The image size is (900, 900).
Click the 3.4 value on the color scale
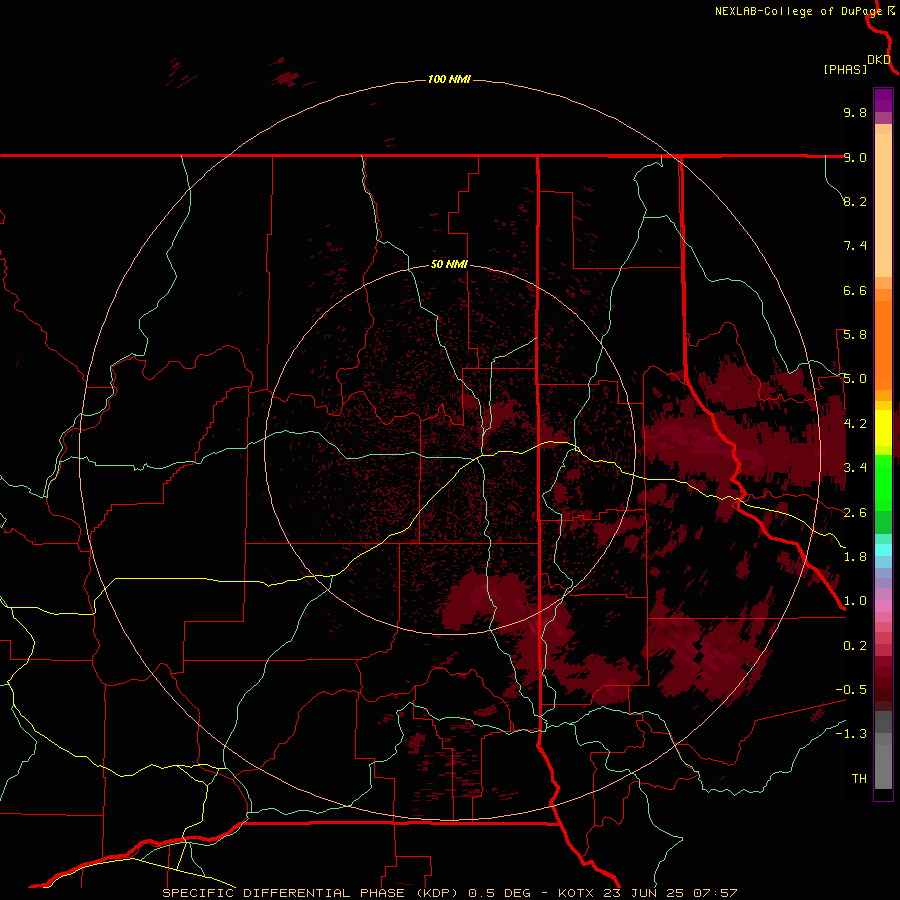(x=855, y=468)
